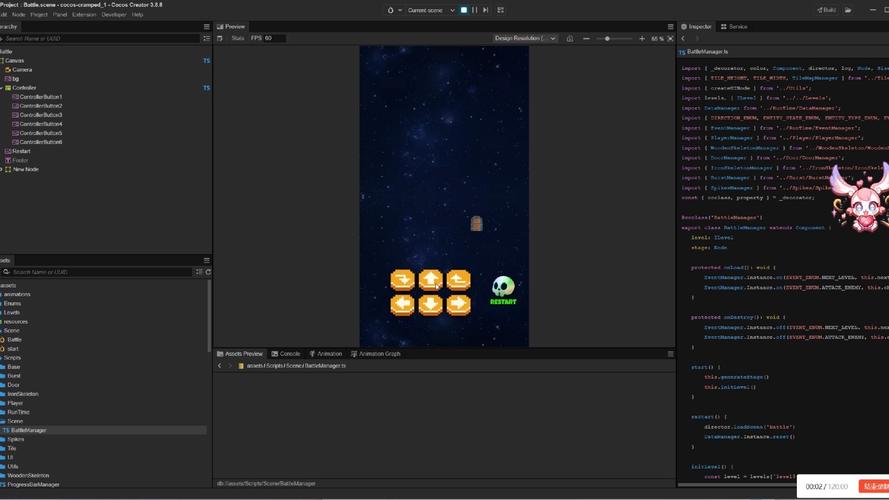Click the debug/preview platform icon in toolbar

[390, 10]
